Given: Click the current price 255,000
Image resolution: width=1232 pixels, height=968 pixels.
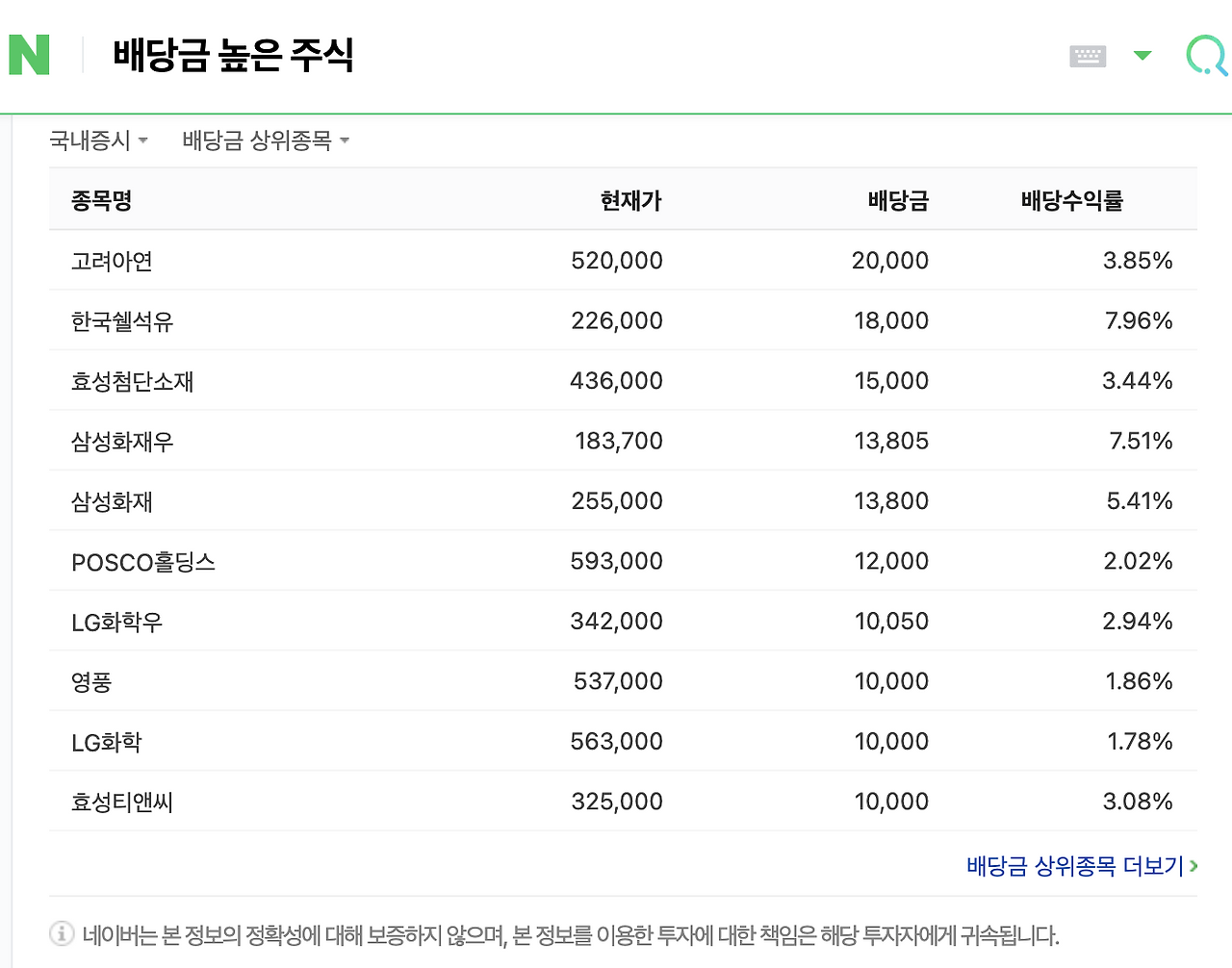Looking at the screenshot, I should tap(617, 501).
